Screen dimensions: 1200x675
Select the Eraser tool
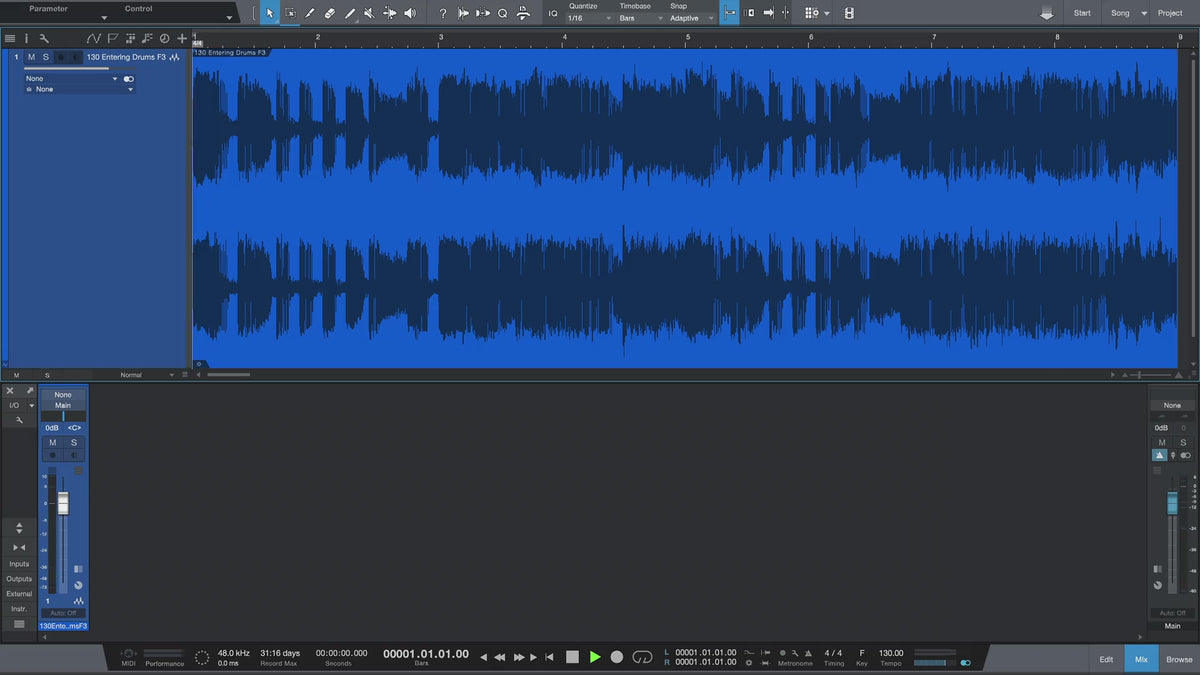pyautogui.click(x=329, y=13)
